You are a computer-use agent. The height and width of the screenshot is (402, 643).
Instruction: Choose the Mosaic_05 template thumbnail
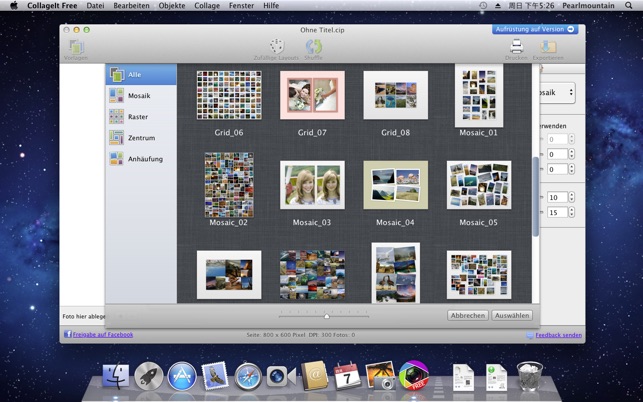click(x=479, y=185)
